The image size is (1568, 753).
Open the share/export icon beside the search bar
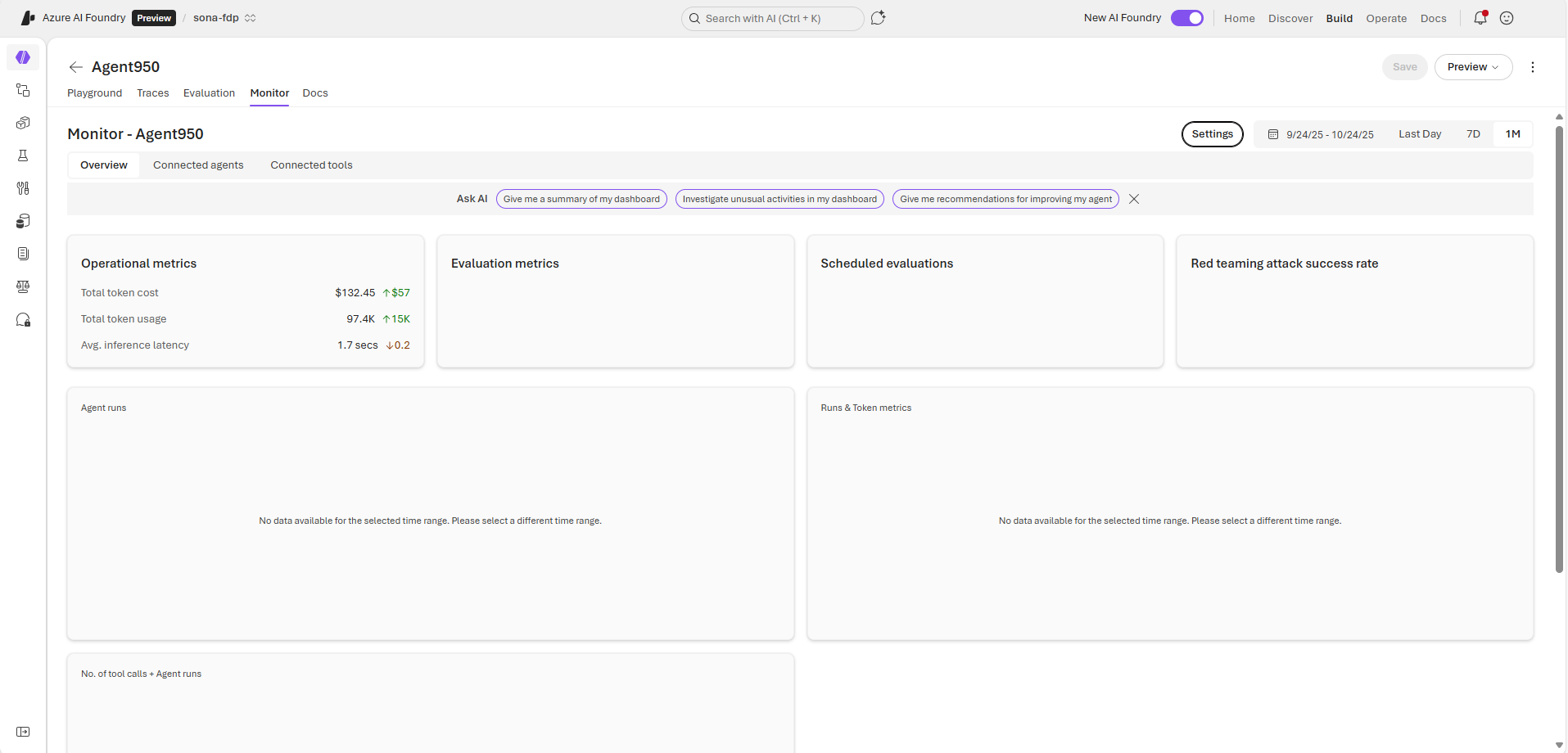pos(879,18)
